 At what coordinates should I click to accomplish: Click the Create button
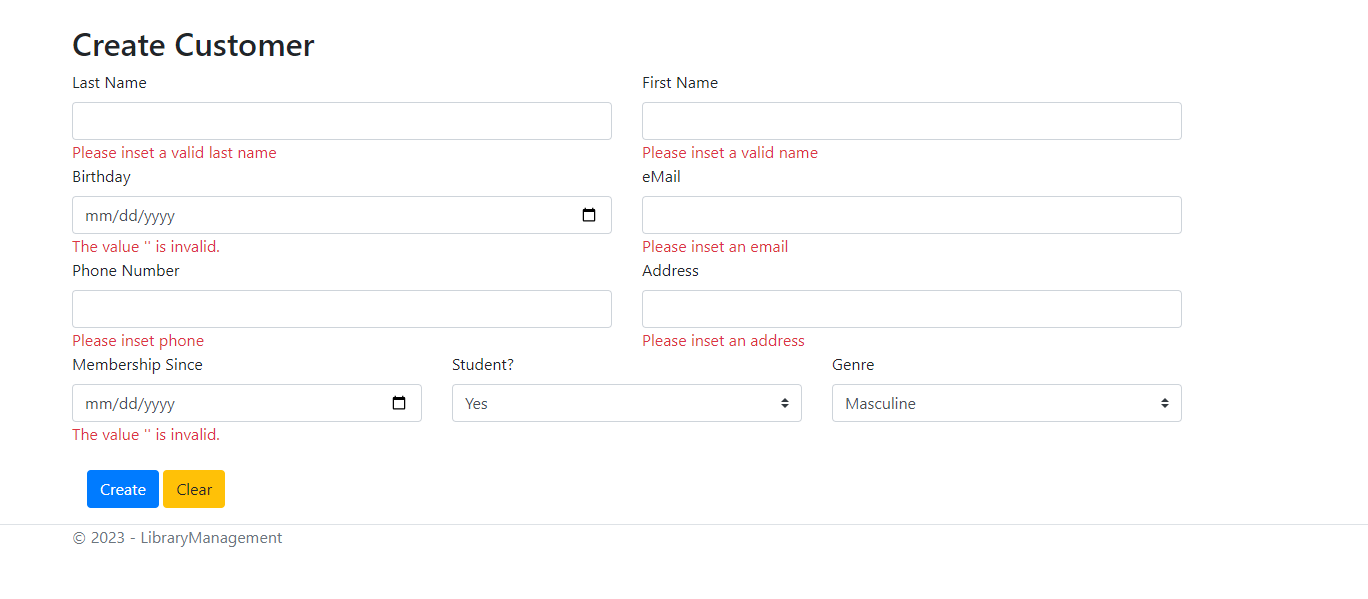(122, 489)
